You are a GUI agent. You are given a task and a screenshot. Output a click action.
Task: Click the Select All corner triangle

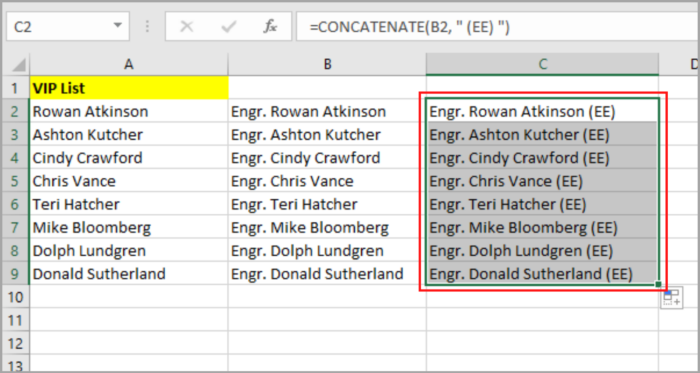click(x=19, y=66)
